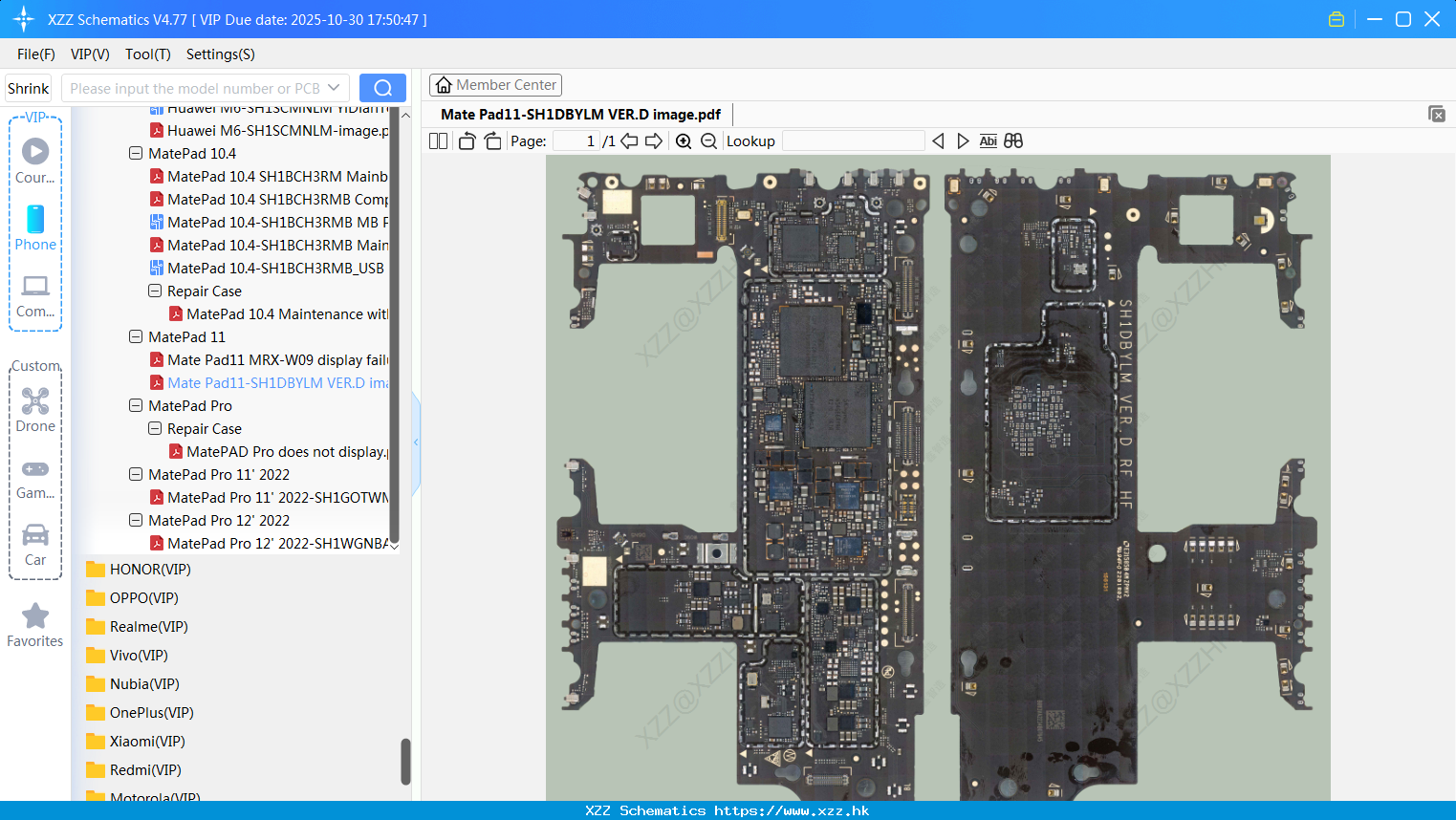Screen dimensions: 1456x820
Task: Toggle the Abi whole-word match icon
Action: pos(989,140)
